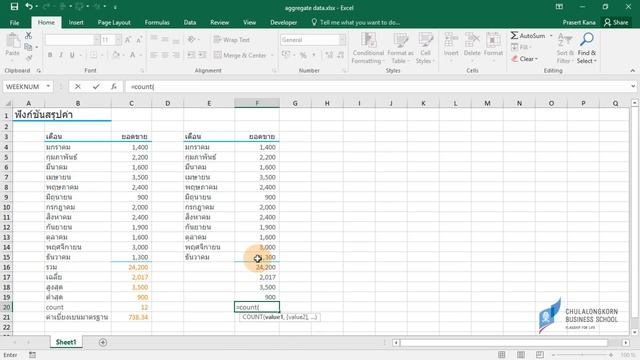Click the zoom slider in status bar

(582, 355)
